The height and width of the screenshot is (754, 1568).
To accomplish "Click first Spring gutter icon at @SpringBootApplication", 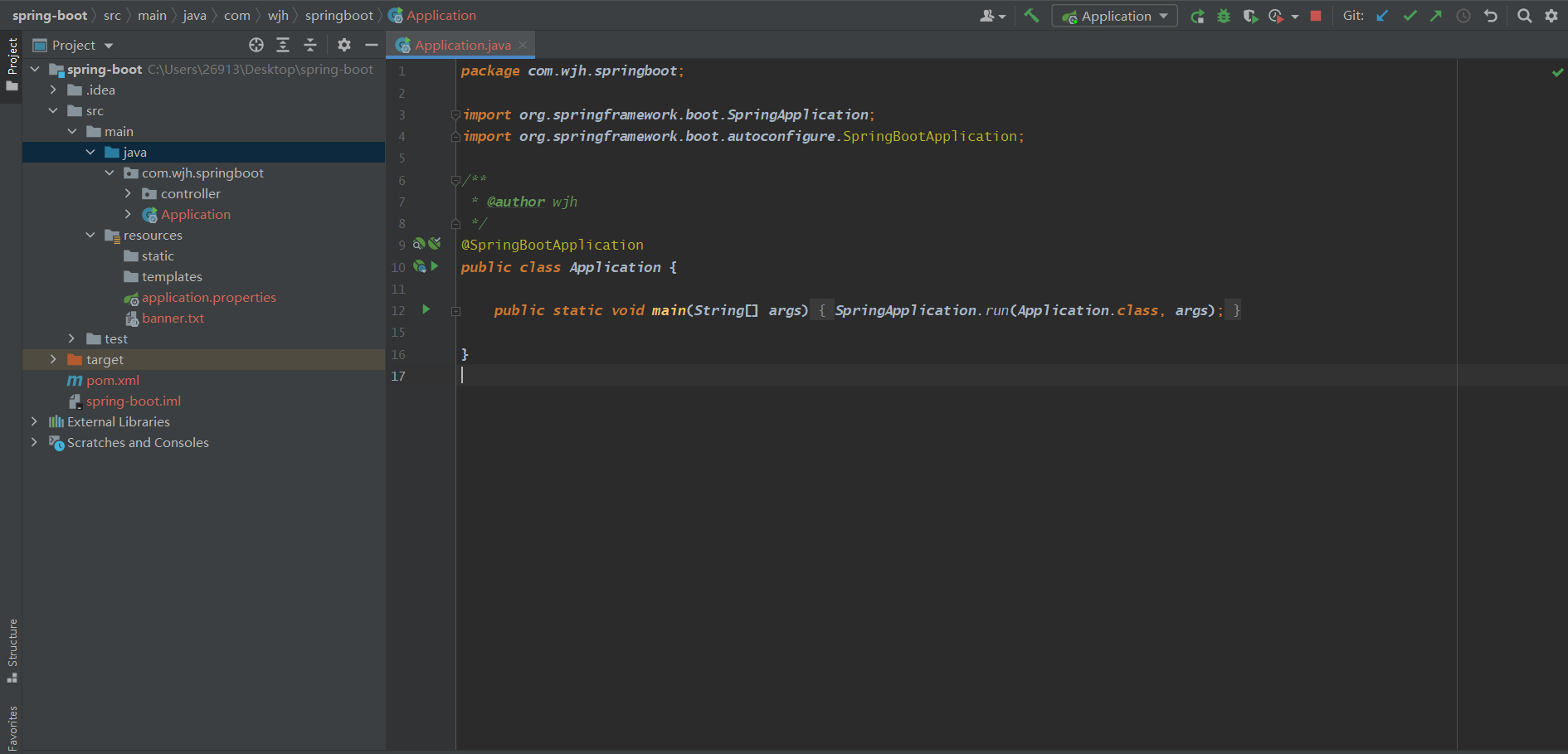I will point(420,244).
